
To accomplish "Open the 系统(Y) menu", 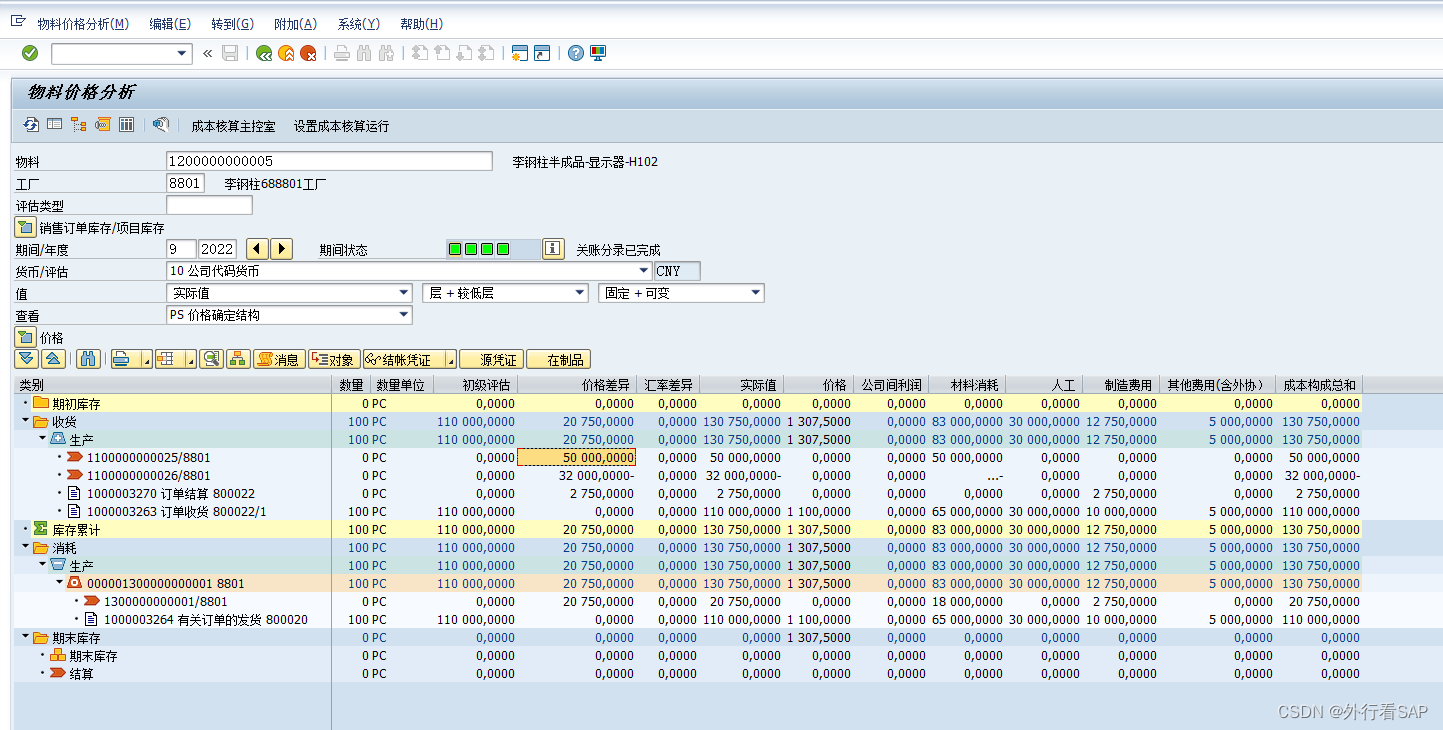I will [x=358, y=23].
